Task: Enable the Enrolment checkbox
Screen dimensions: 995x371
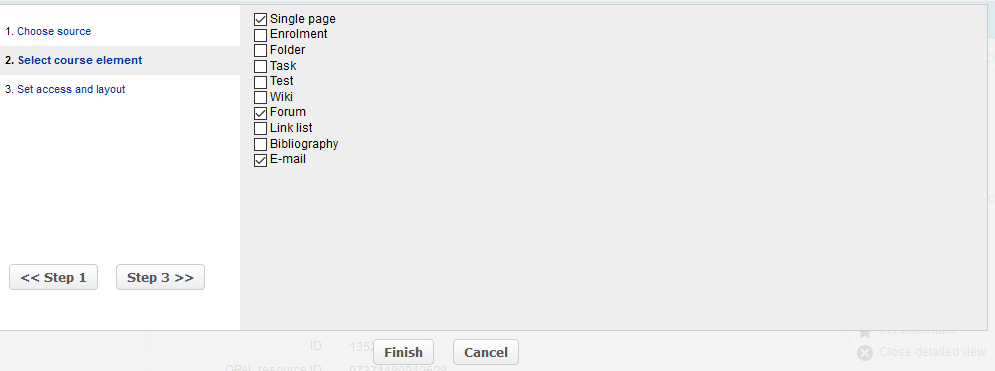Action: [x=260, y=35]
